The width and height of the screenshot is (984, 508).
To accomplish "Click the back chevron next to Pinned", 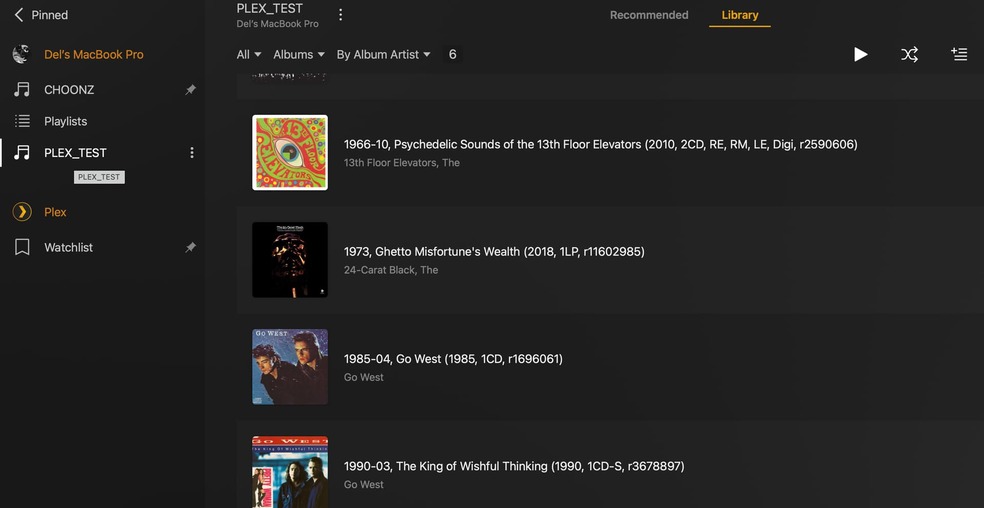I will point(19,15).
